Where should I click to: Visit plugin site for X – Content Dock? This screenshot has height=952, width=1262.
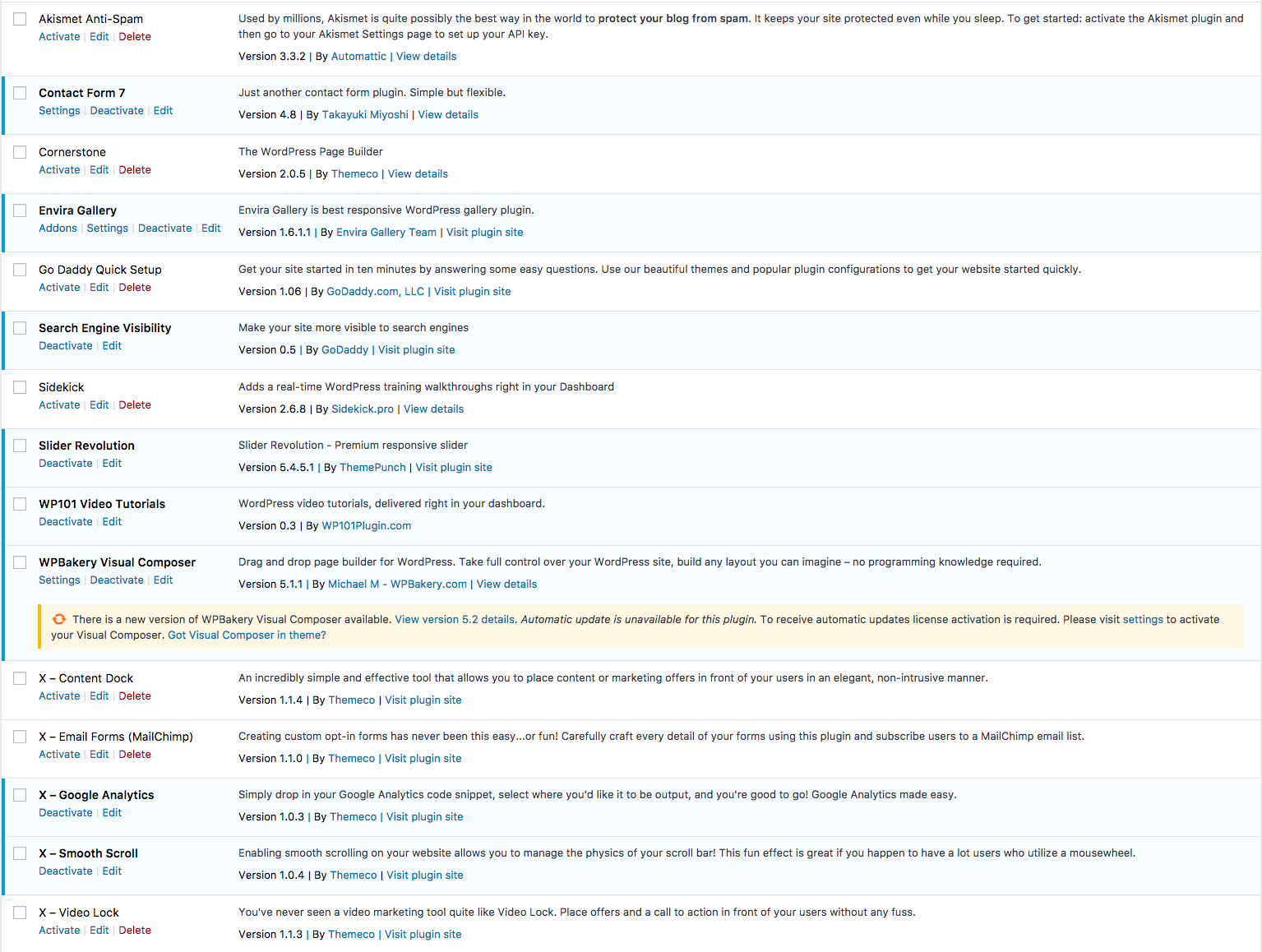click(x=423, y=700)
